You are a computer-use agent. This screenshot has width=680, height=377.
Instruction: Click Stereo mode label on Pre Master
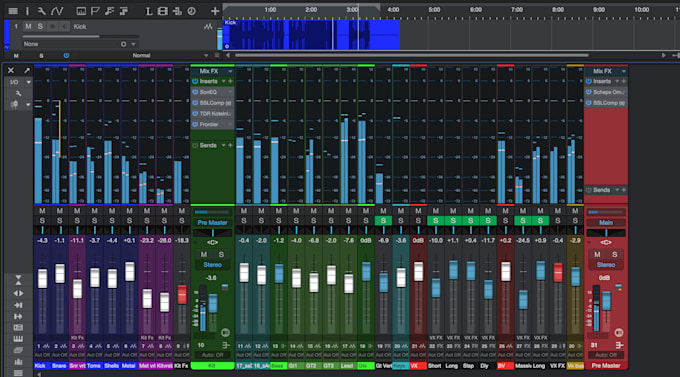pyautogui.click(x=606, y=265)
